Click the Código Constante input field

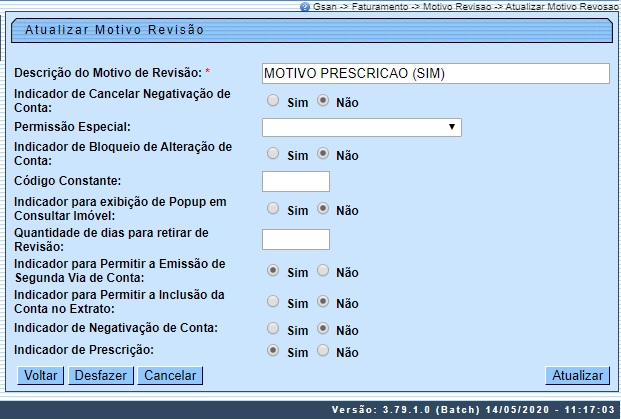296,181
